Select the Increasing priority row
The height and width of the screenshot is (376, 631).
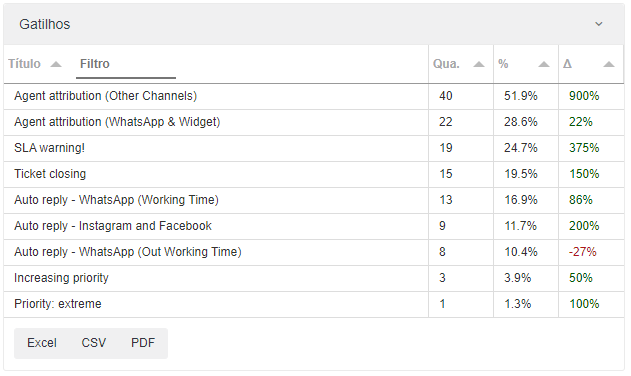tap(314, 278)
